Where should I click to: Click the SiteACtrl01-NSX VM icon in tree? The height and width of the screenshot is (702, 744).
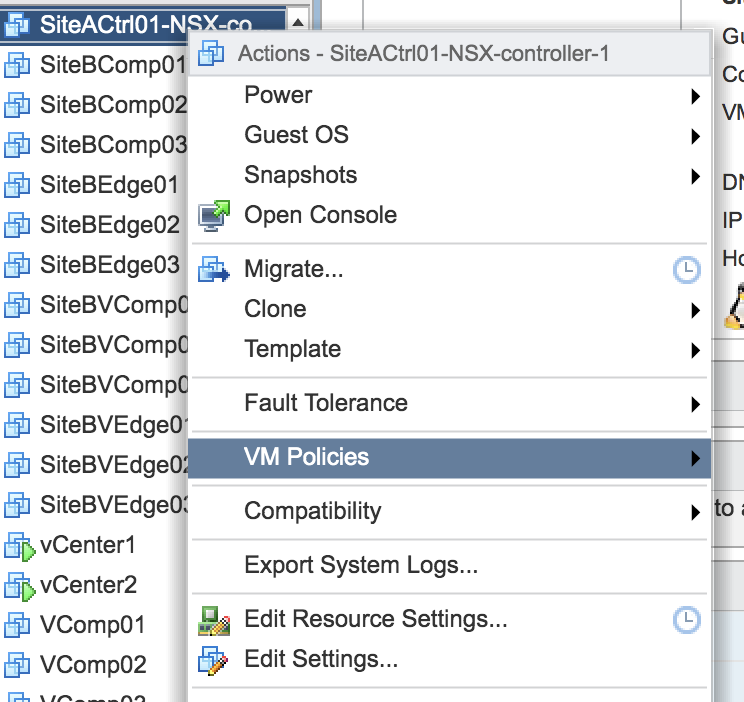(x=17, y=25)
